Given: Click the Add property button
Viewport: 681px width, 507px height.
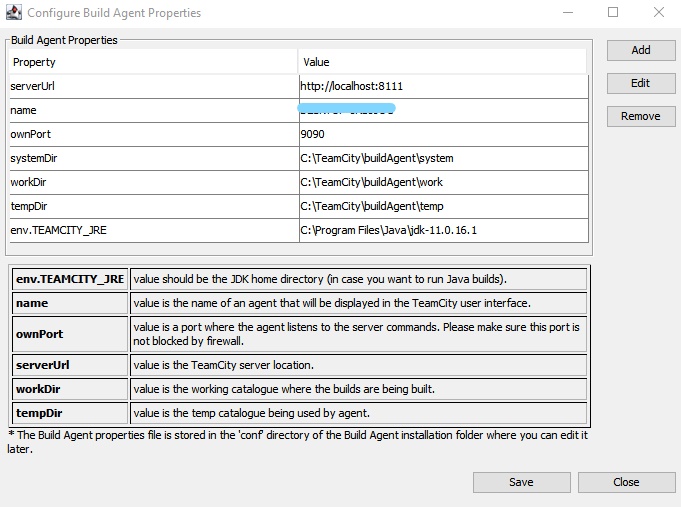Looking at the screenshot, I should [x=641, y=50].
